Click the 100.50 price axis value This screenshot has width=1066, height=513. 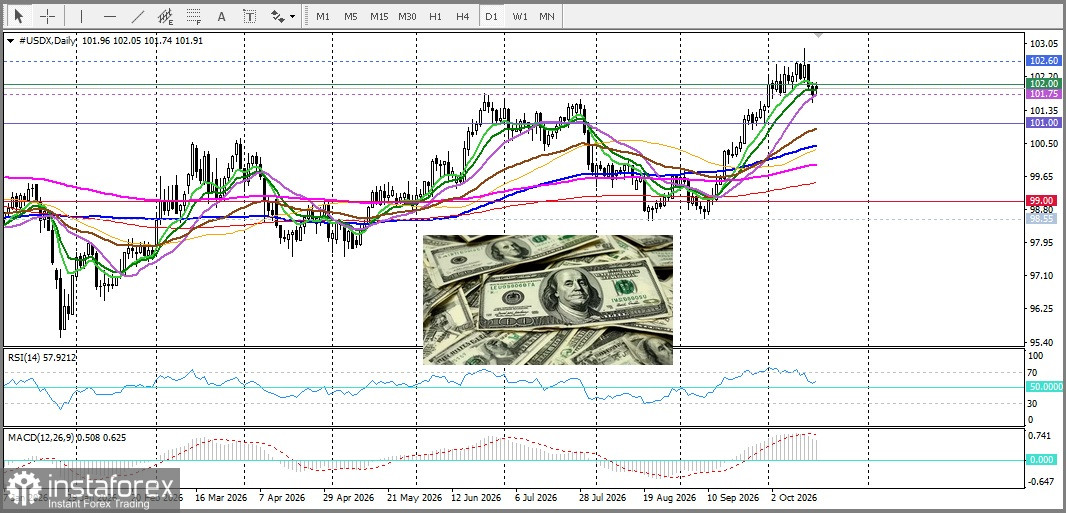point(1043,143)
